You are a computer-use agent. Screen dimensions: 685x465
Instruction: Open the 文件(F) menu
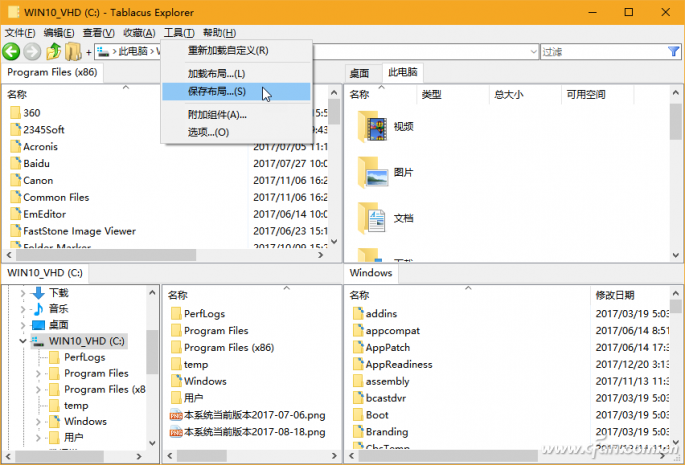[20, 33]
